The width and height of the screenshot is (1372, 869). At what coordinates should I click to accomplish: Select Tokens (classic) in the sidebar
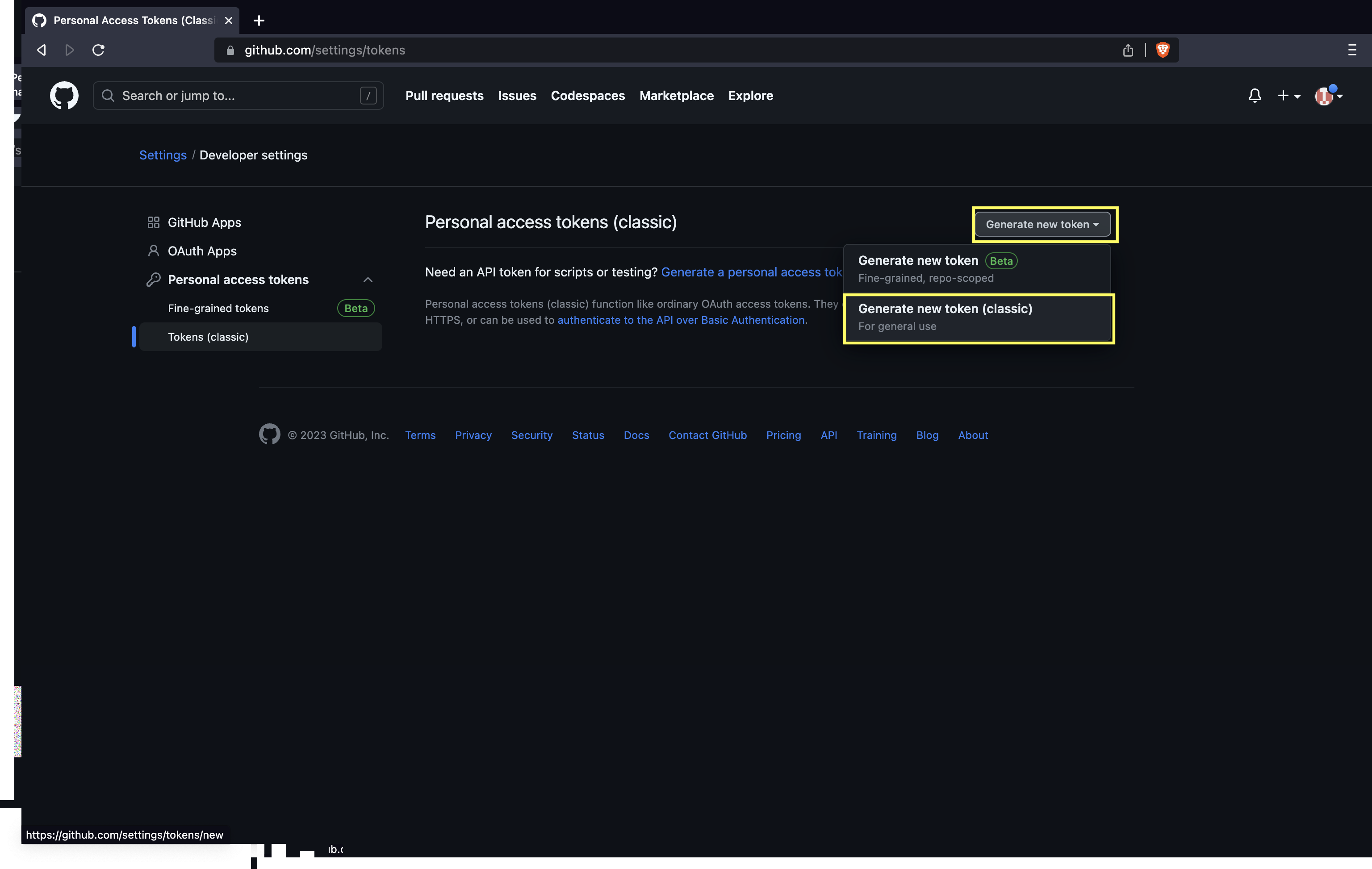261,337
